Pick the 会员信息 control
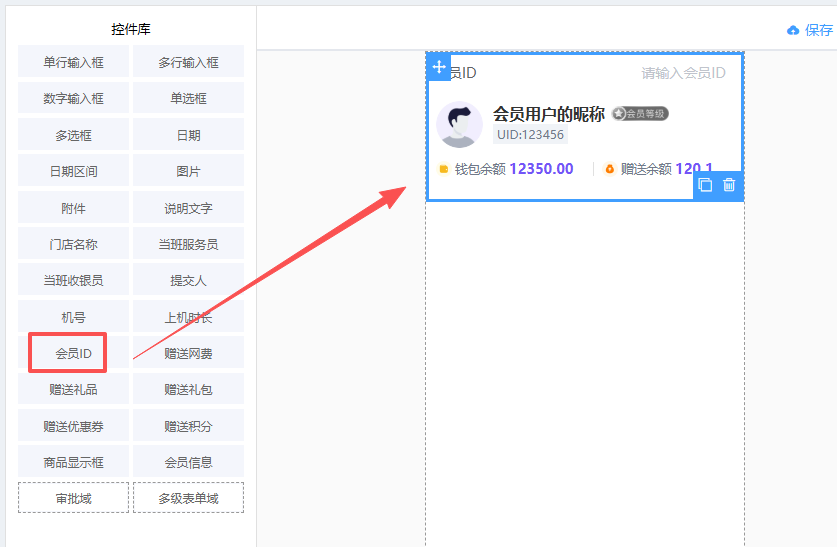The image size is (837, 547). pos(188,462)
